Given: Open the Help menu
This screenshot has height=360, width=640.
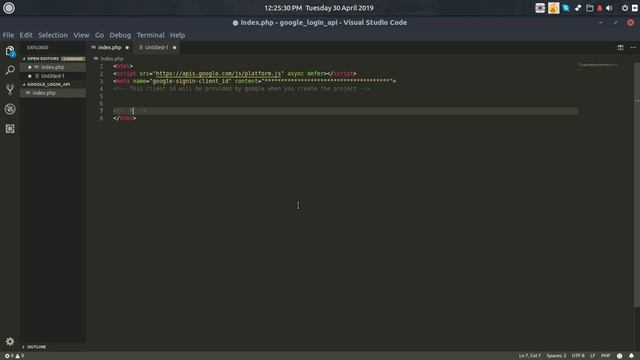Looking at the screenshot, I should click(178, 35).
